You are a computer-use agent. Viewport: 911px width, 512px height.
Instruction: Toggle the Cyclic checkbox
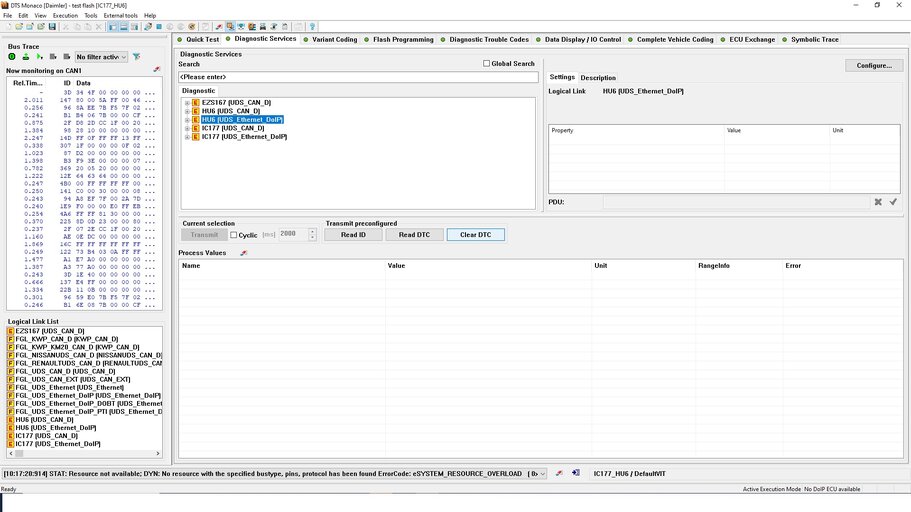[234, 235]
